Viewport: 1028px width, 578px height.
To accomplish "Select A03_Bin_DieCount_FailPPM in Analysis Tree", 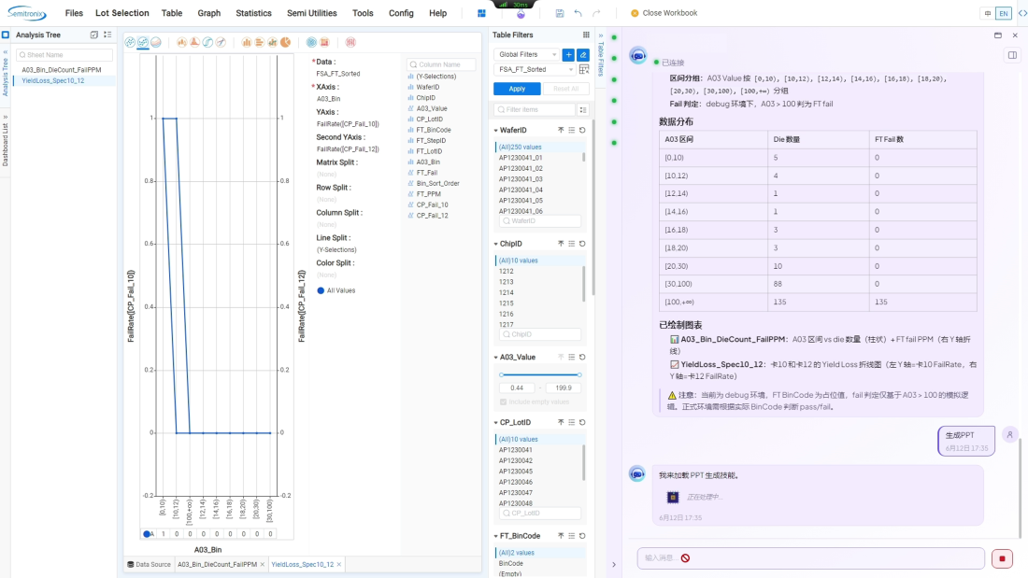I will [62, 69].
